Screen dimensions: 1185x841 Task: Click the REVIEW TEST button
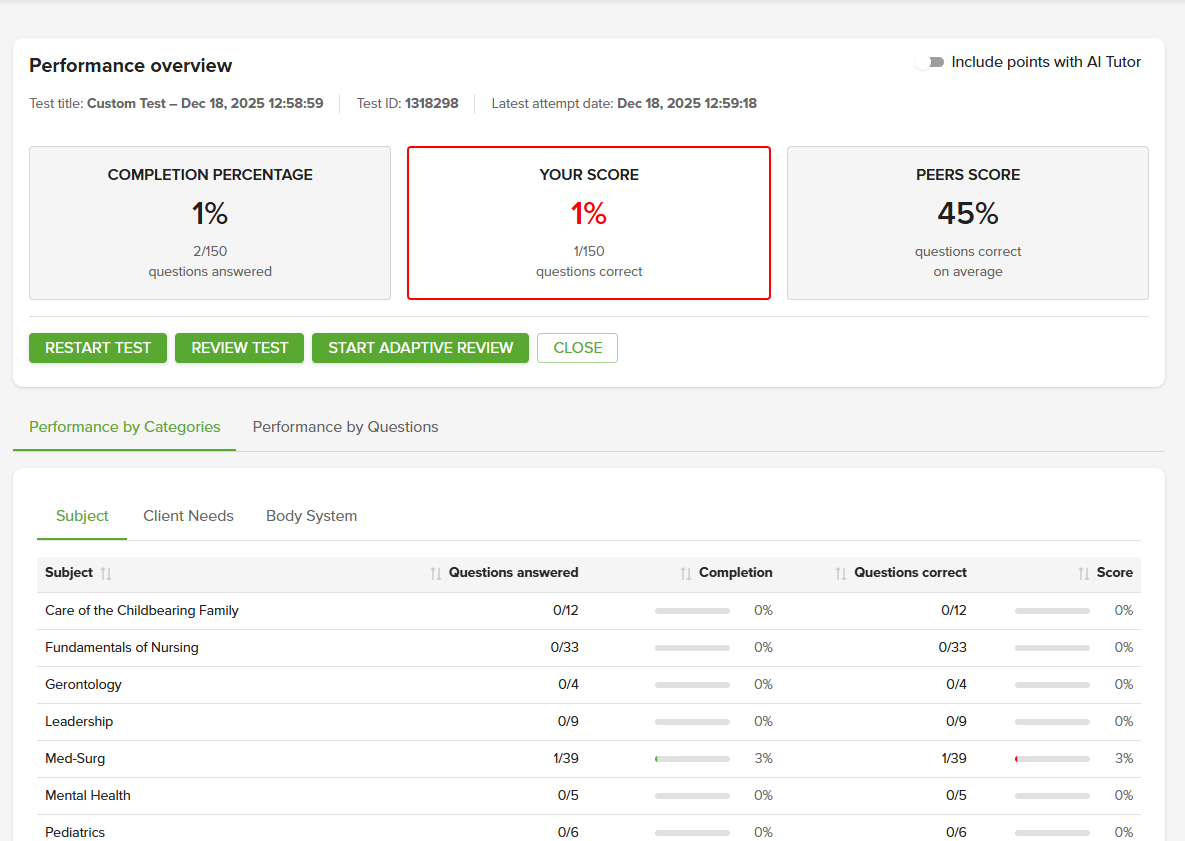(239, 348)
